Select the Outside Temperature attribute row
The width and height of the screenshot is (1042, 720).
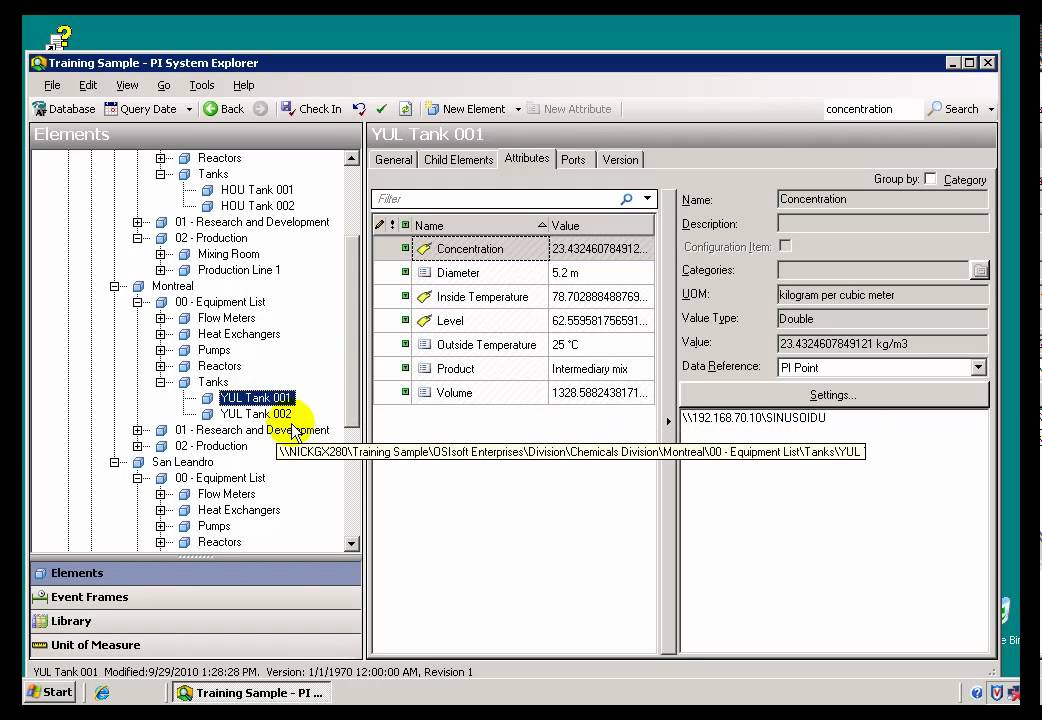[x=513, y=344]
